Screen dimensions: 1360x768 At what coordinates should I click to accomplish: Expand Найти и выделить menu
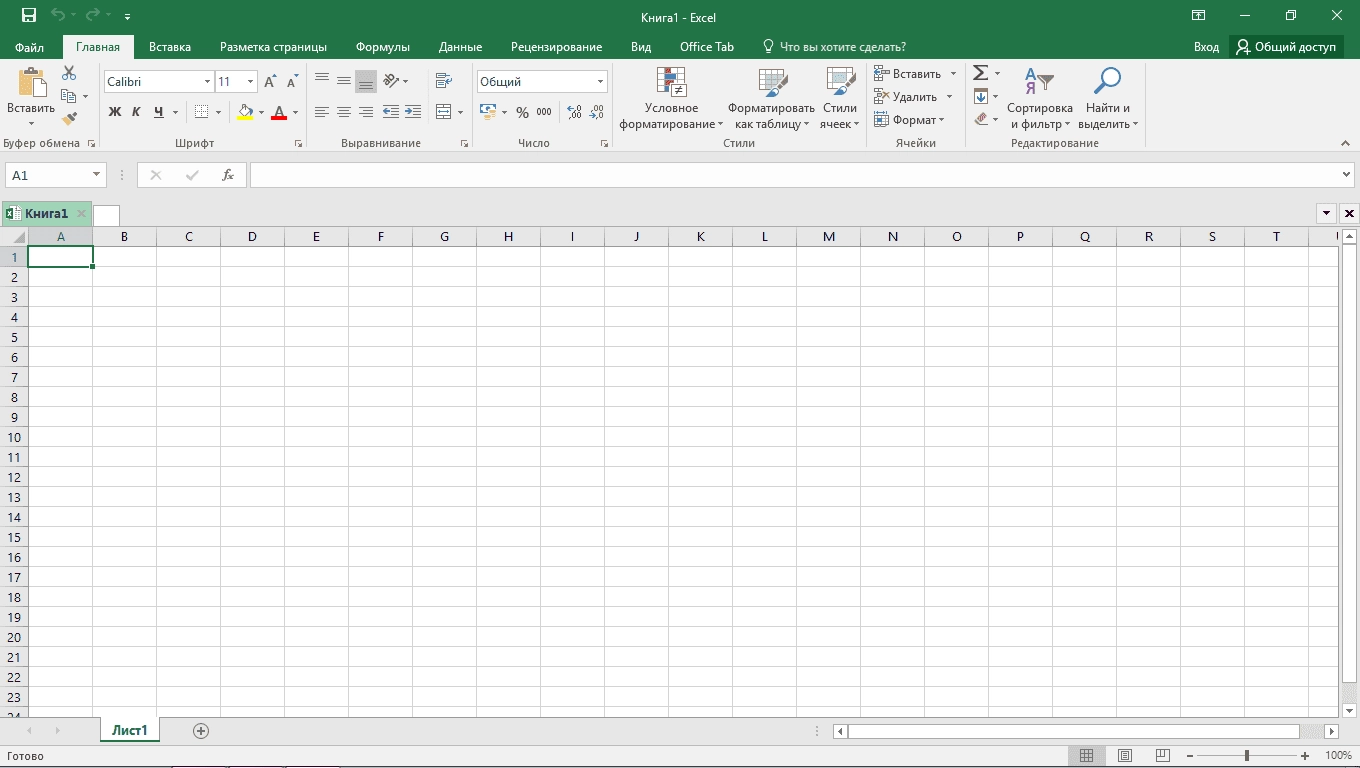[1108, 98]
